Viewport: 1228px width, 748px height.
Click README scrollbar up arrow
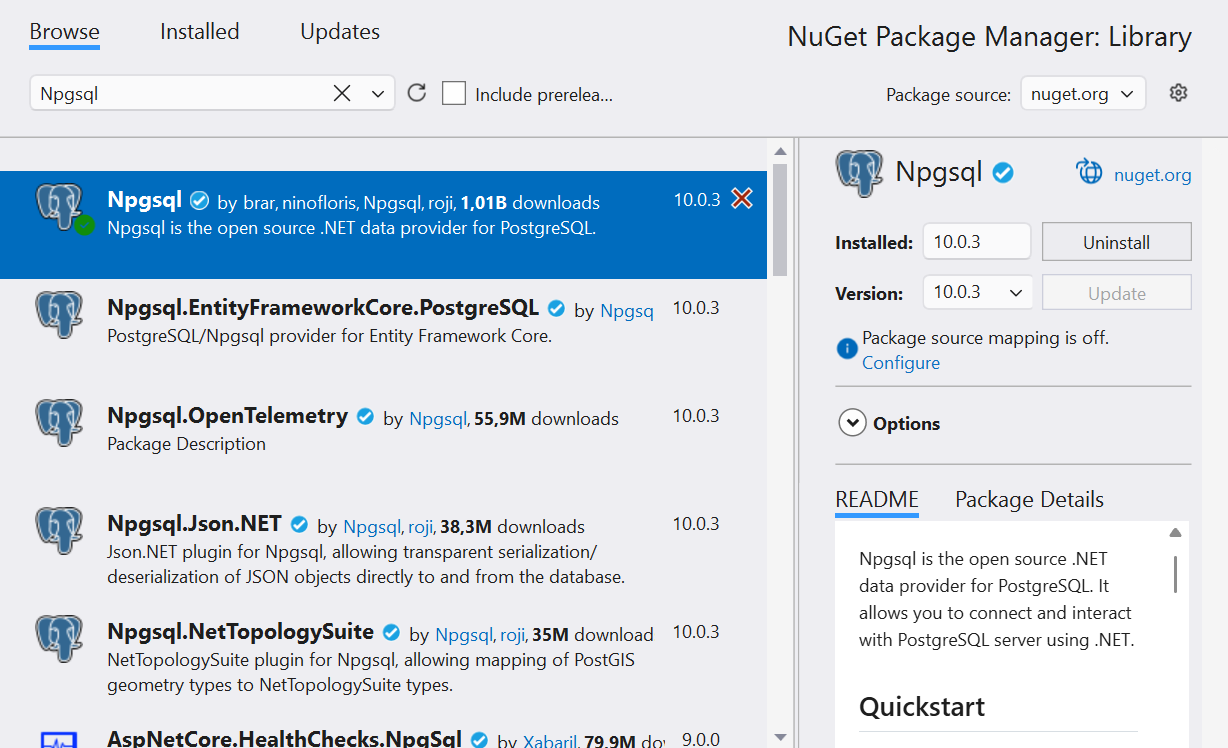click(x=1176, y=533)
